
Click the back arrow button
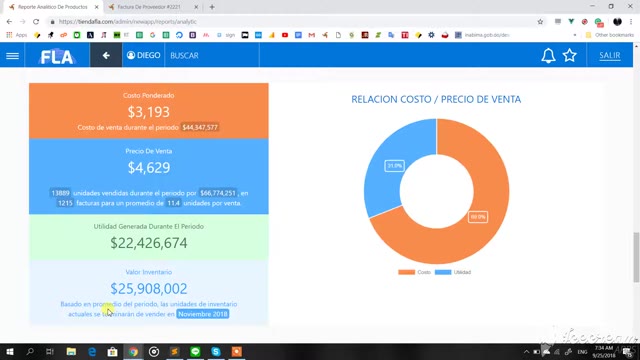(x=106, y=55)
